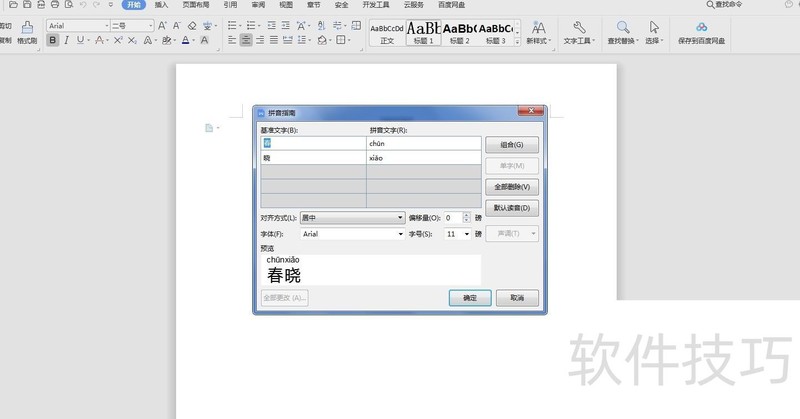This screenshot has width=800, height=419.
Task: Increase paragraph indent
Action: (x=286, y=25)
